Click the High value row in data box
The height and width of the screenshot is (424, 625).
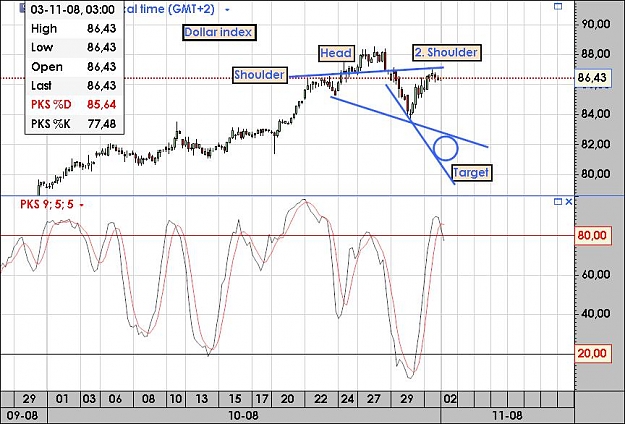74,29
